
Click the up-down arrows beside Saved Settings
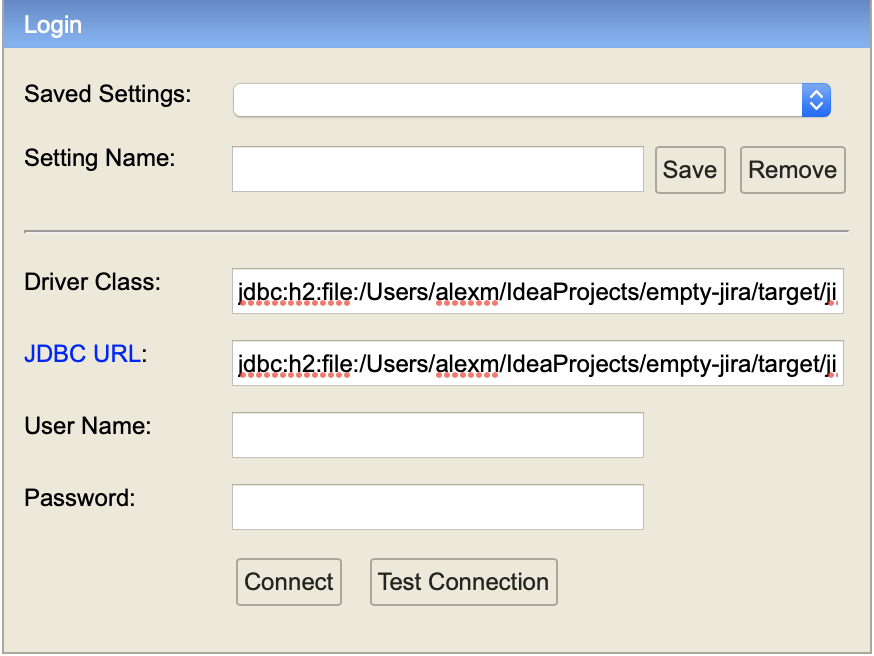pos(816,99)
